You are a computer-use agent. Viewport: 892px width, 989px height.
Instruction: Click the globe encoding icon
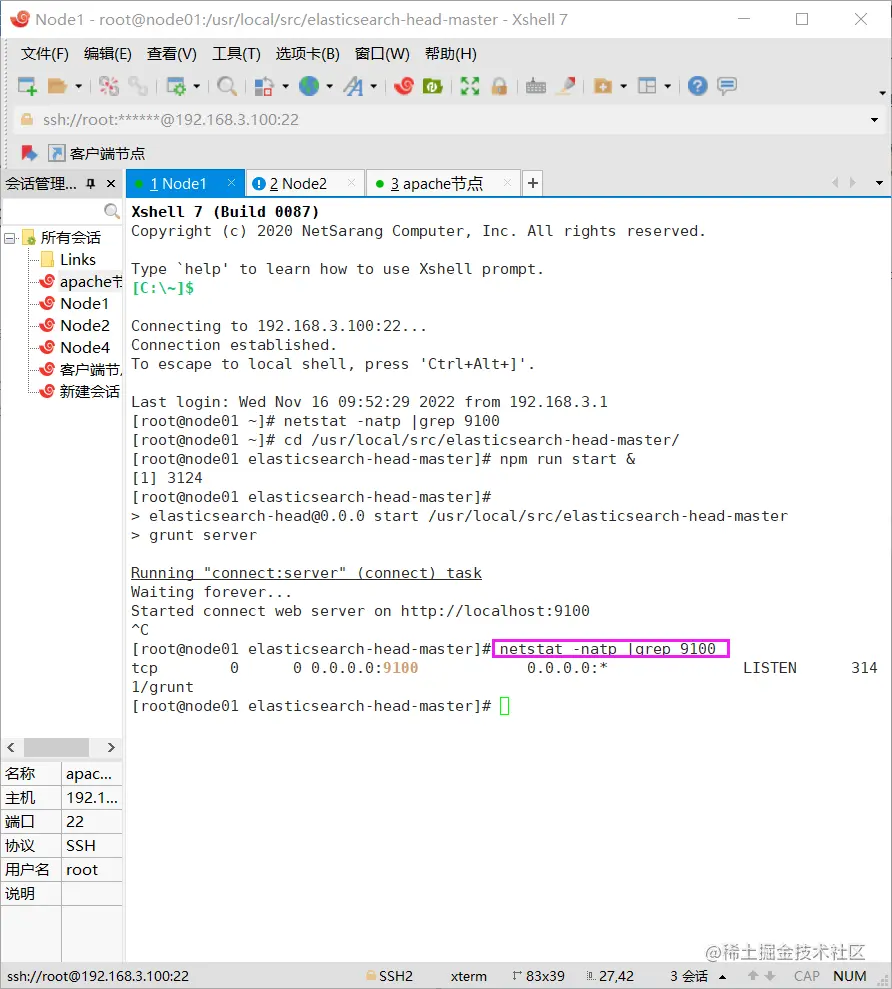pyautogui.click(x=309, y=86)
